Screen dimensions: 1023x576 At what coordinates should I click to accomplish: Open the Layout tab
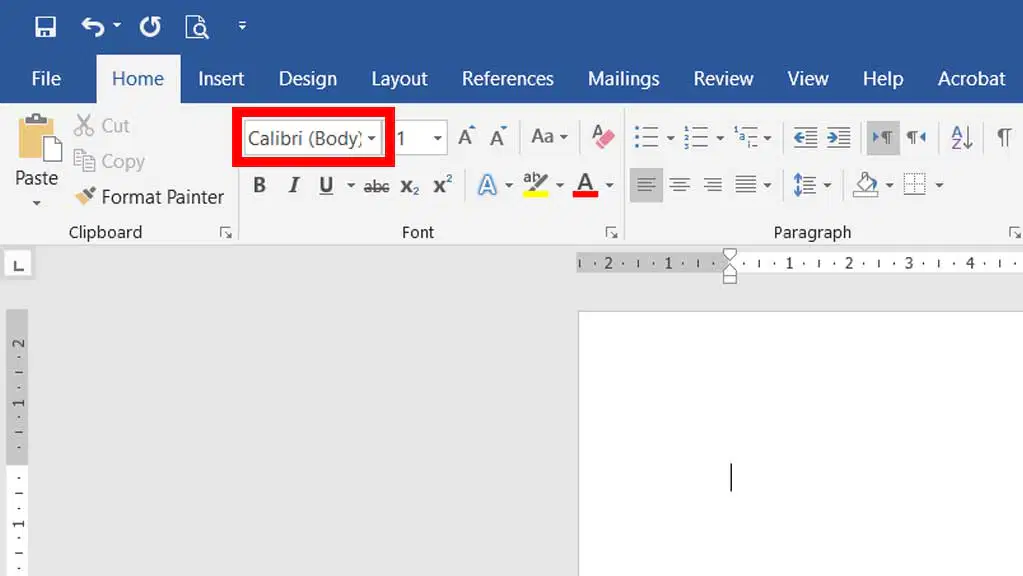coord(399,79)
